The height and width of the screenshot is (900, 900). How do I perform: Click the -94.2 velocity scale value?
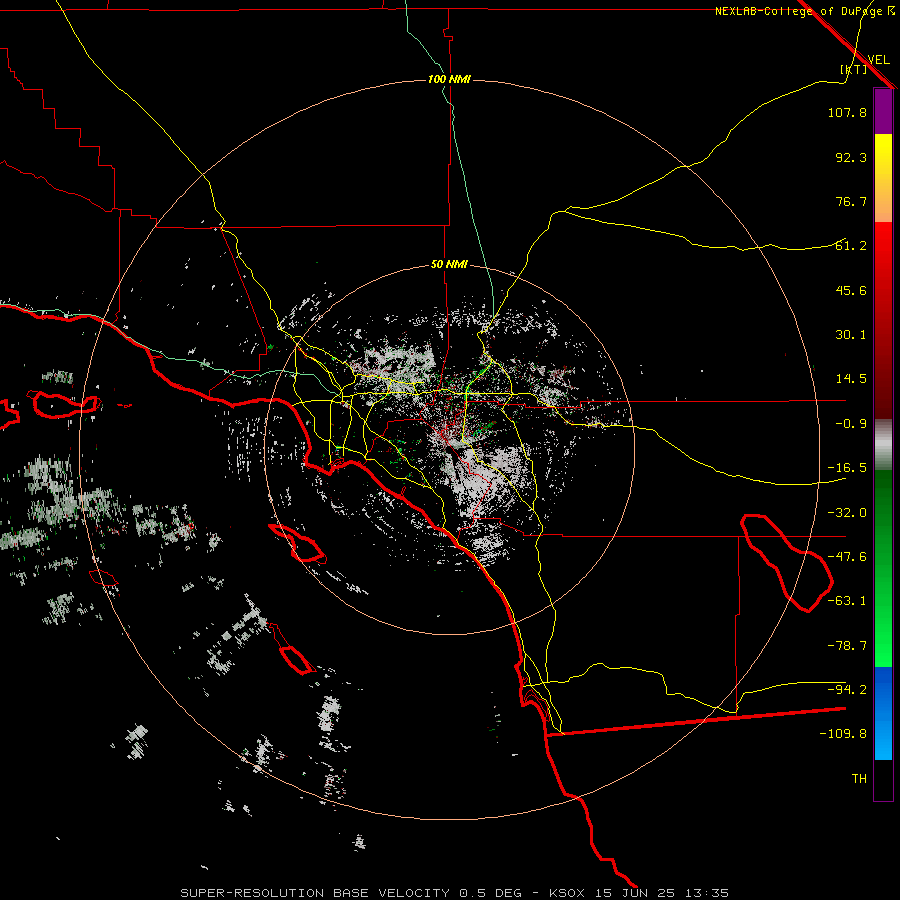tap(847, 690)
